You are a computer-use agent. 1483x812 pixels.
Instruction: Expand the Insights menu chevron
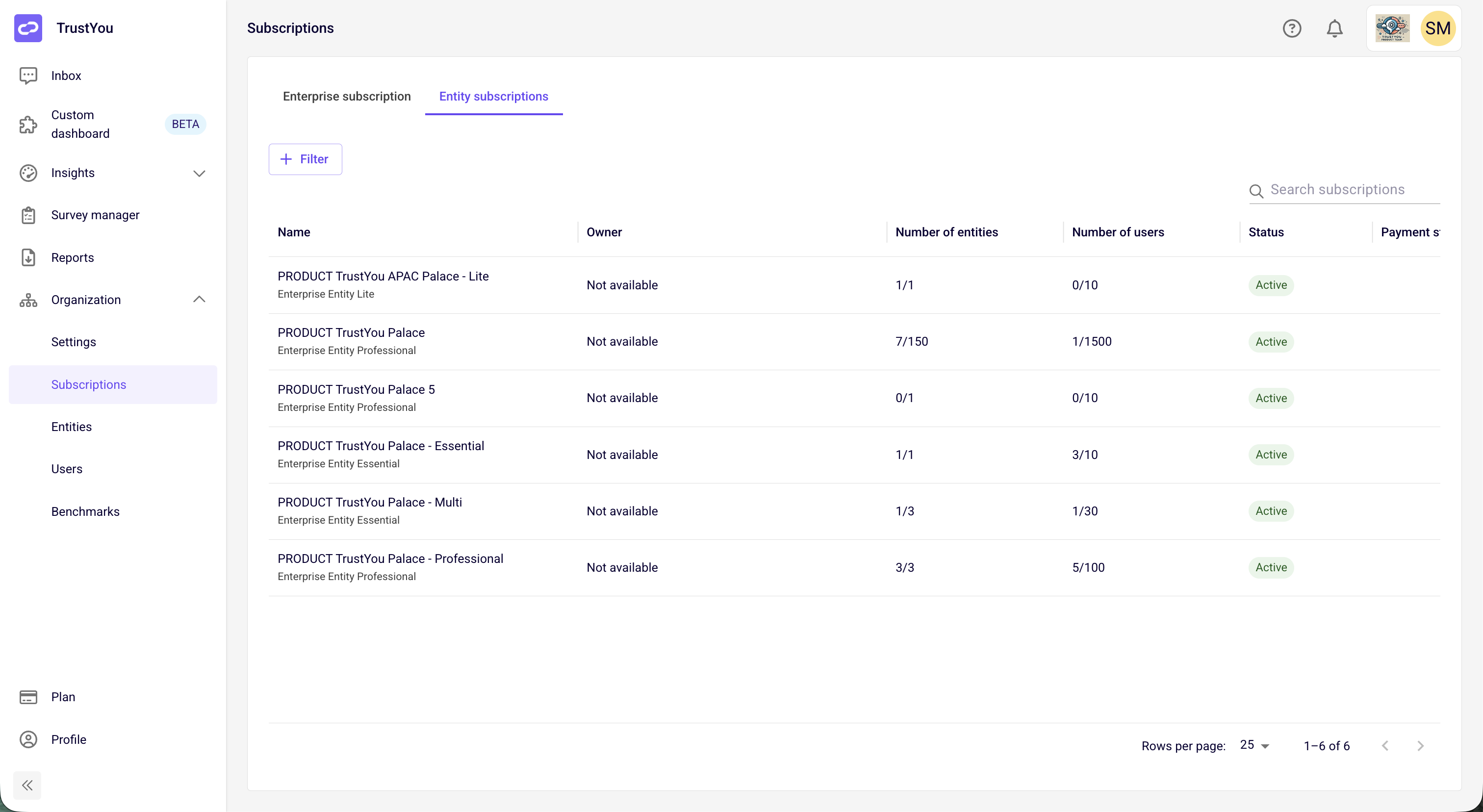coord(199,173)
